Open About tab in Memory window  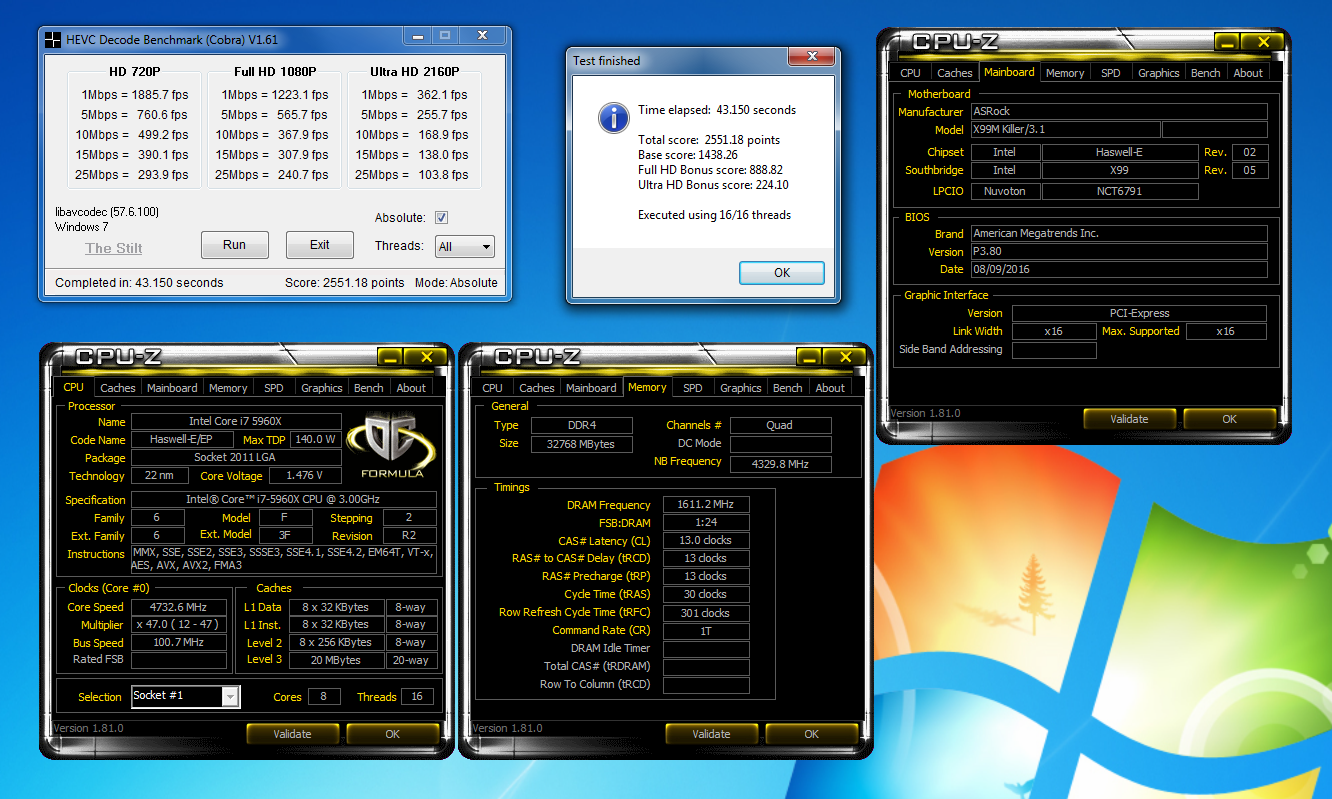coord(830,388)
